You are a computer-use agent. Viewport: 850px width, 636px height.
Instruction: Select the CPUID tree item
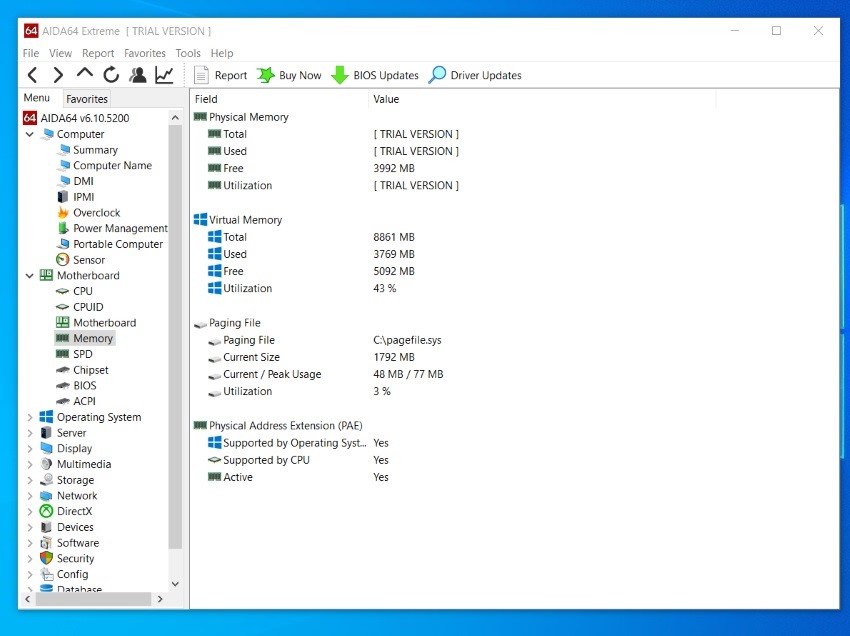tap(88, 307)
